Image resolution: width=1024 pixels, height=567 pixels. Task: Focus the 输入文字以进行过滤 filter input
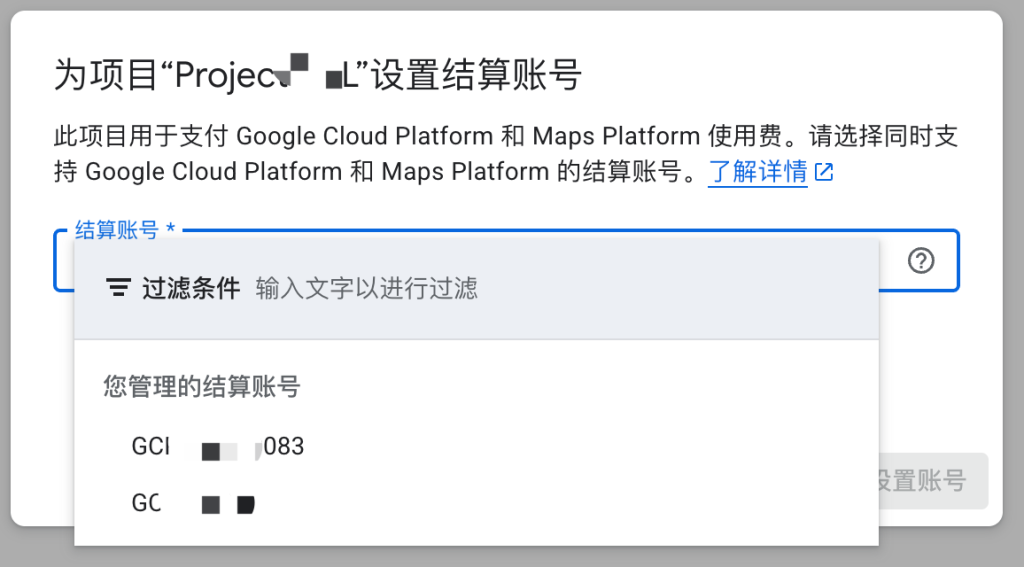[x=366, y=289]
